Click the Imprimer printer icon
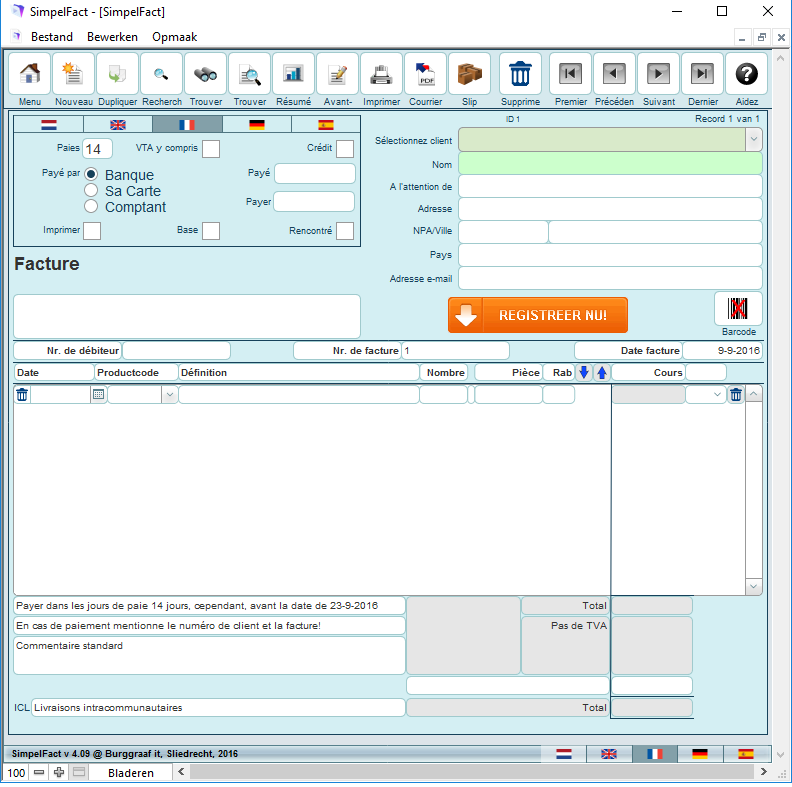The height and width of the screenshot is (787, 792). (x=381, y=75)
